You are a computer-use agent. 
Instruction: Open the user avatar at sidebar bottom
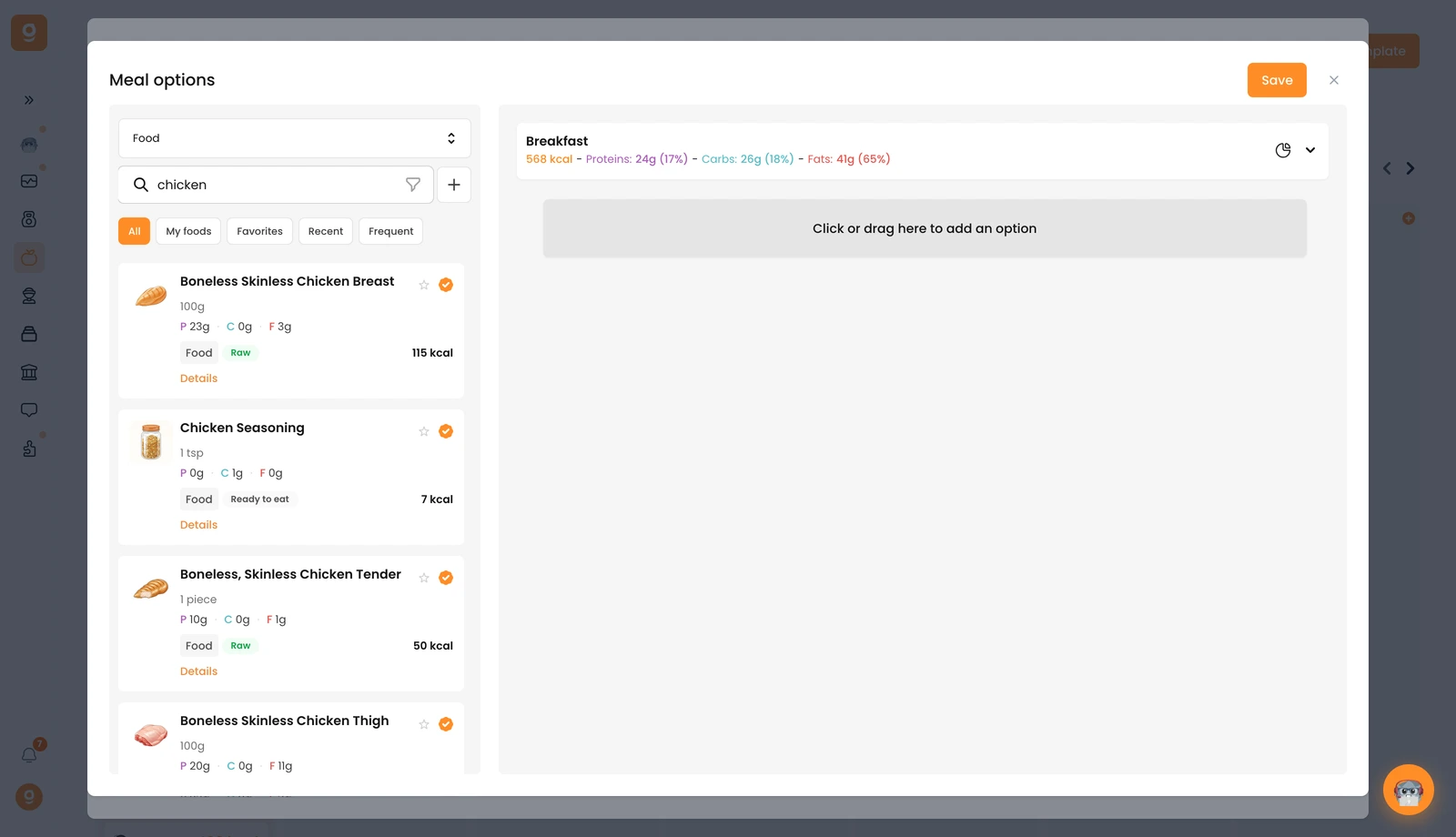pos(29,797)
